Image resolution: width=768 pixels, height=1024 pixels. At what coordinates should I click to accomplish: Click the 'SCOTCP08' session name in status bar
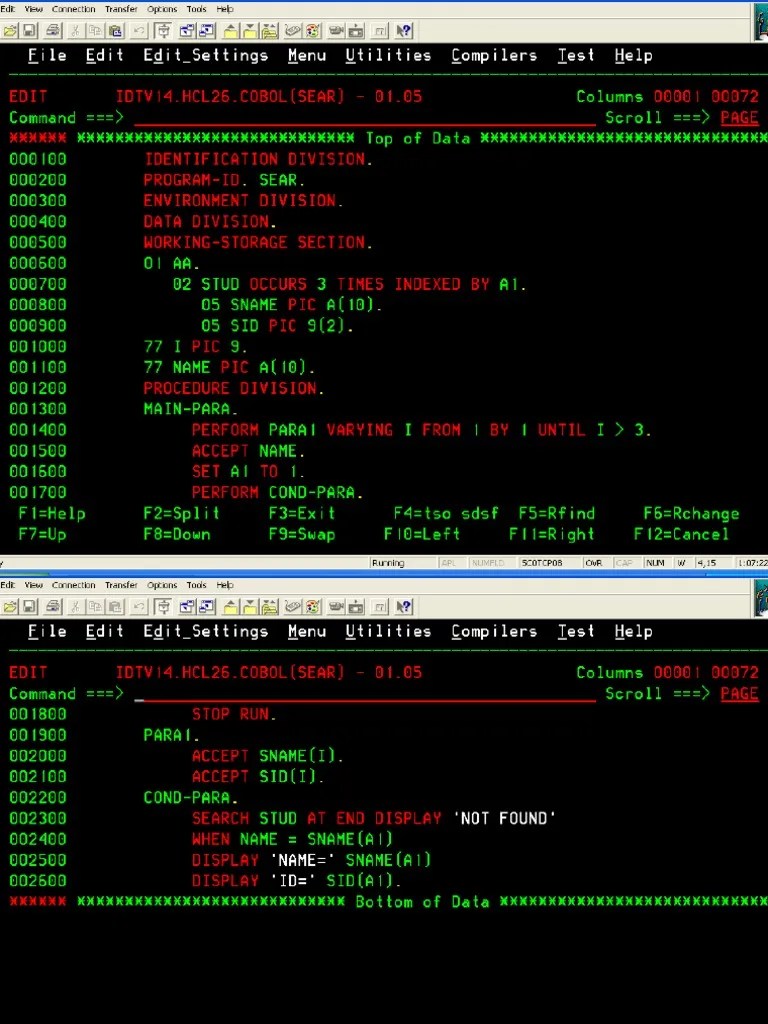click(542, 563)
